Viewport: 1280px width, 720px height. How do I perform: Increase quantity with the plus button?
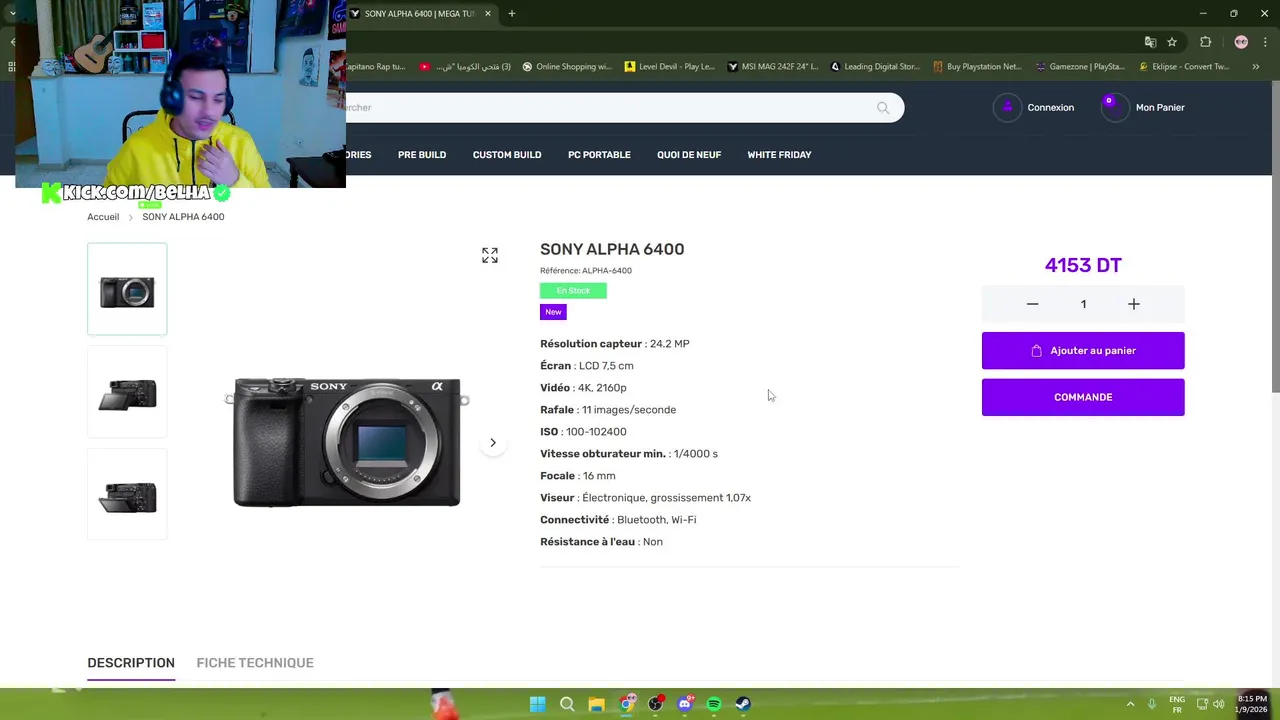(x=1134, y=304)
